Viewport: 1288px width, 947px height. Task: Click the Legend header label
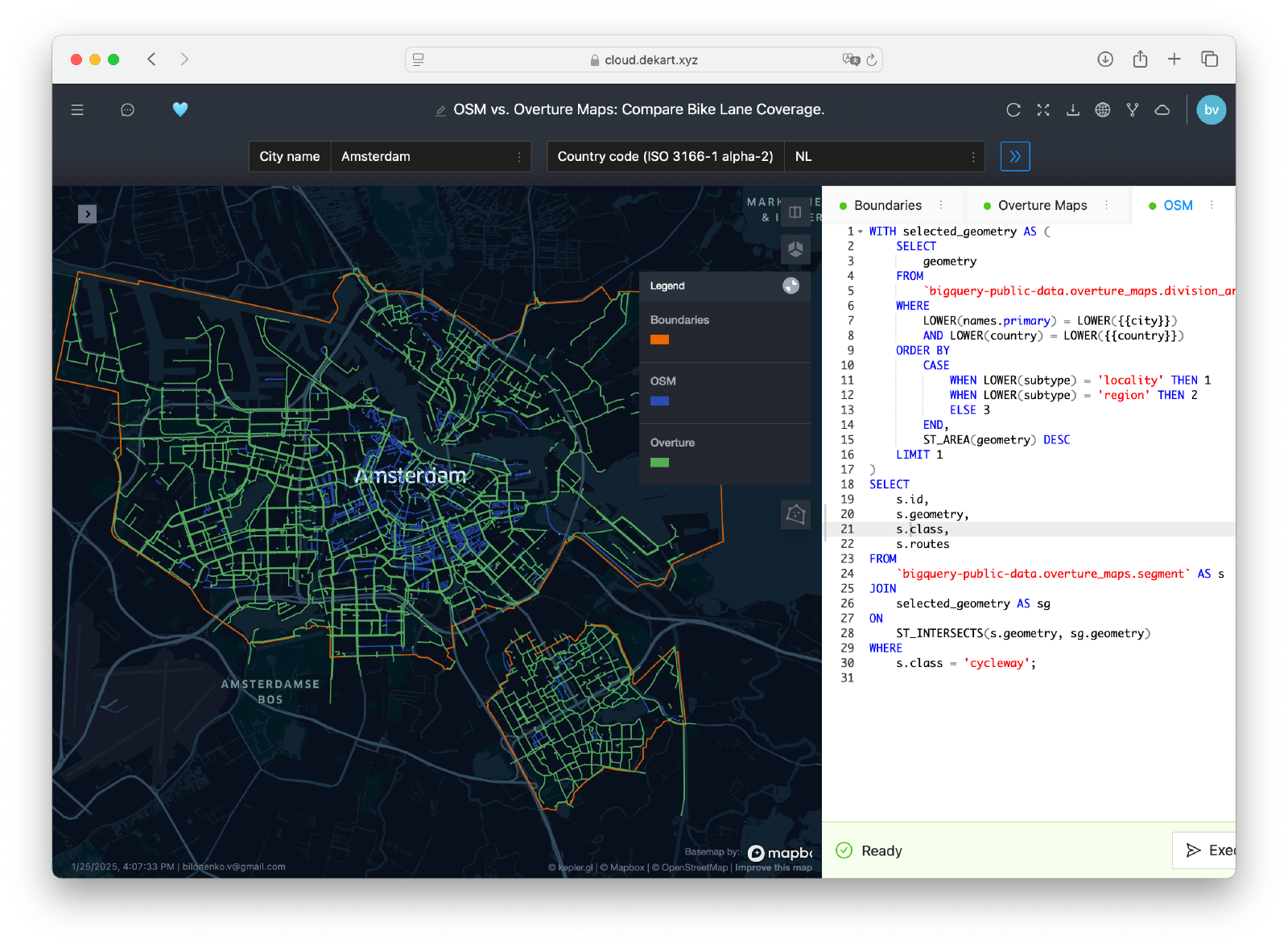pyautogui.click(x=667, y=286)
